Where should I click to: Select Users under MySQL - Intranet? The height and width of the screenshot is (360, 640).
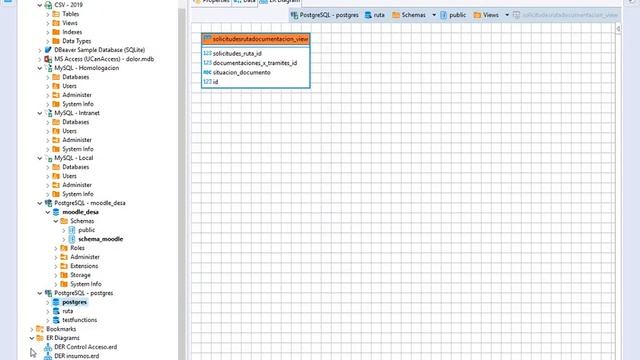pyautogui.click(x=69, y=131)
